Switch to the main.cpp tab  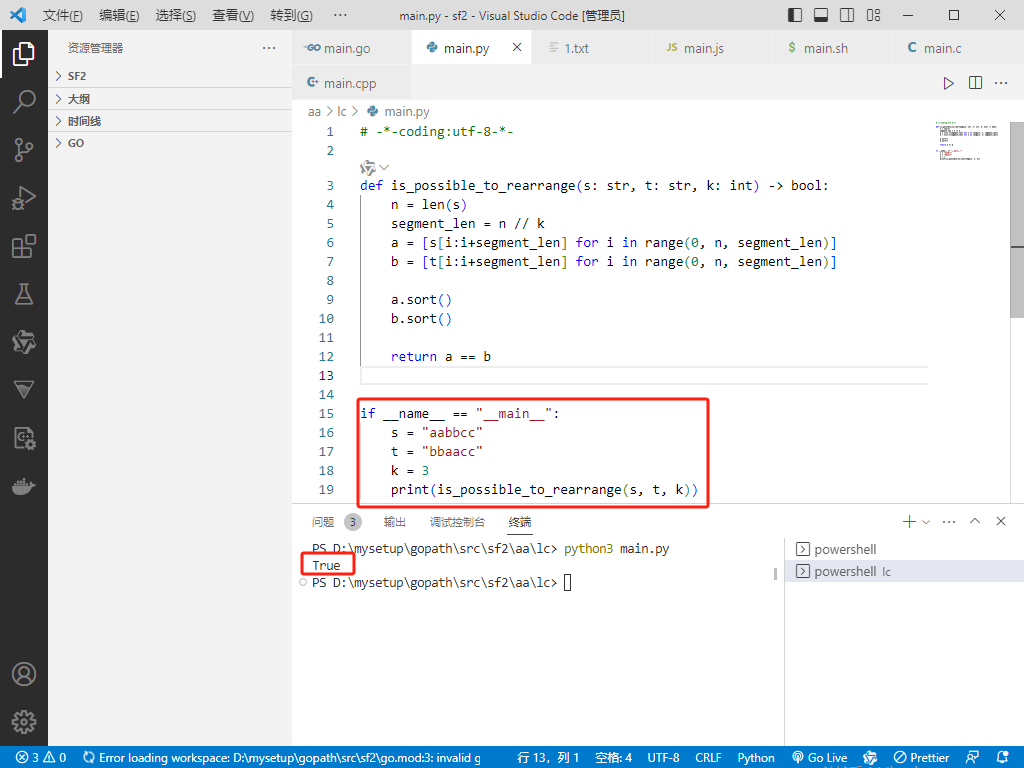pyautogui.click(x=351, y=83)
